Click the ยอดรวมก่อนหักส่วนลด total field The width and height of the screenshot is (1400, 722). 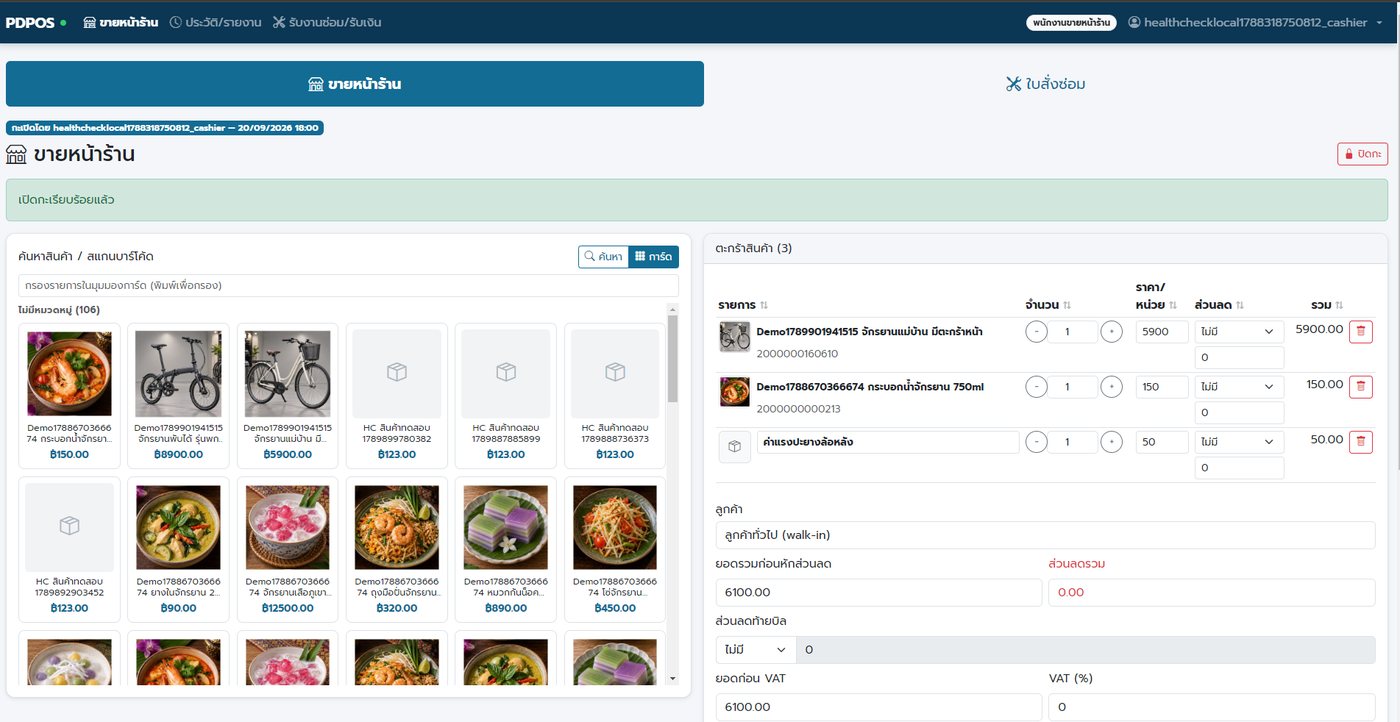(879, 592)
